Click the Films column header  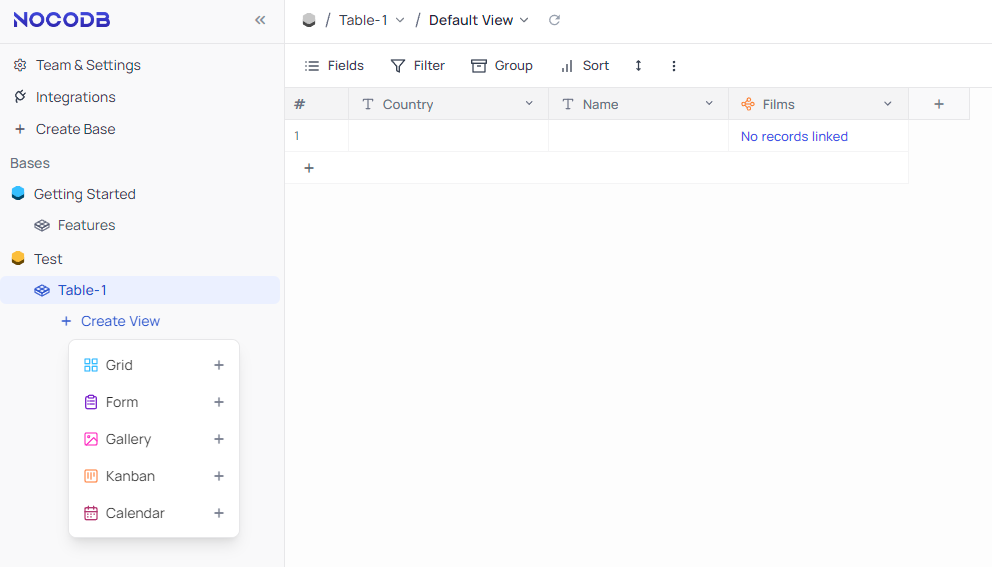819,104
